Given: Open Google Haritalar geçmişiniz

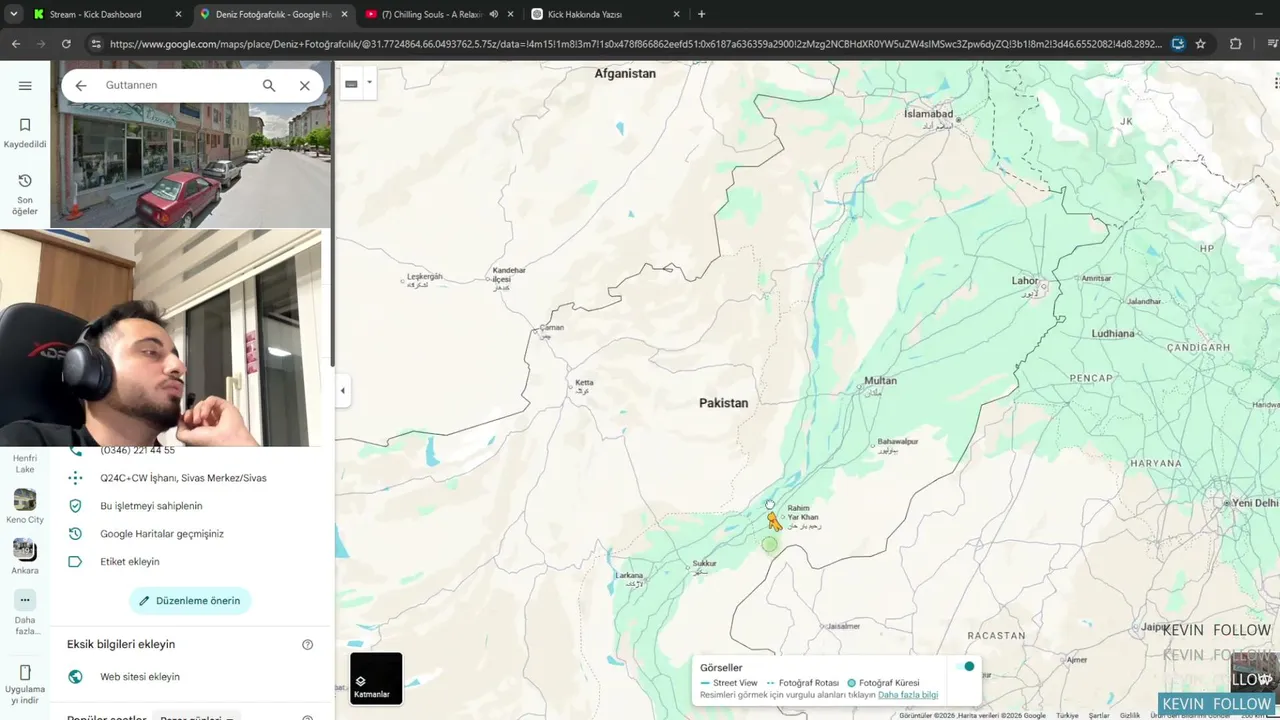Looking at the screenshot, I should click(162, 534).
